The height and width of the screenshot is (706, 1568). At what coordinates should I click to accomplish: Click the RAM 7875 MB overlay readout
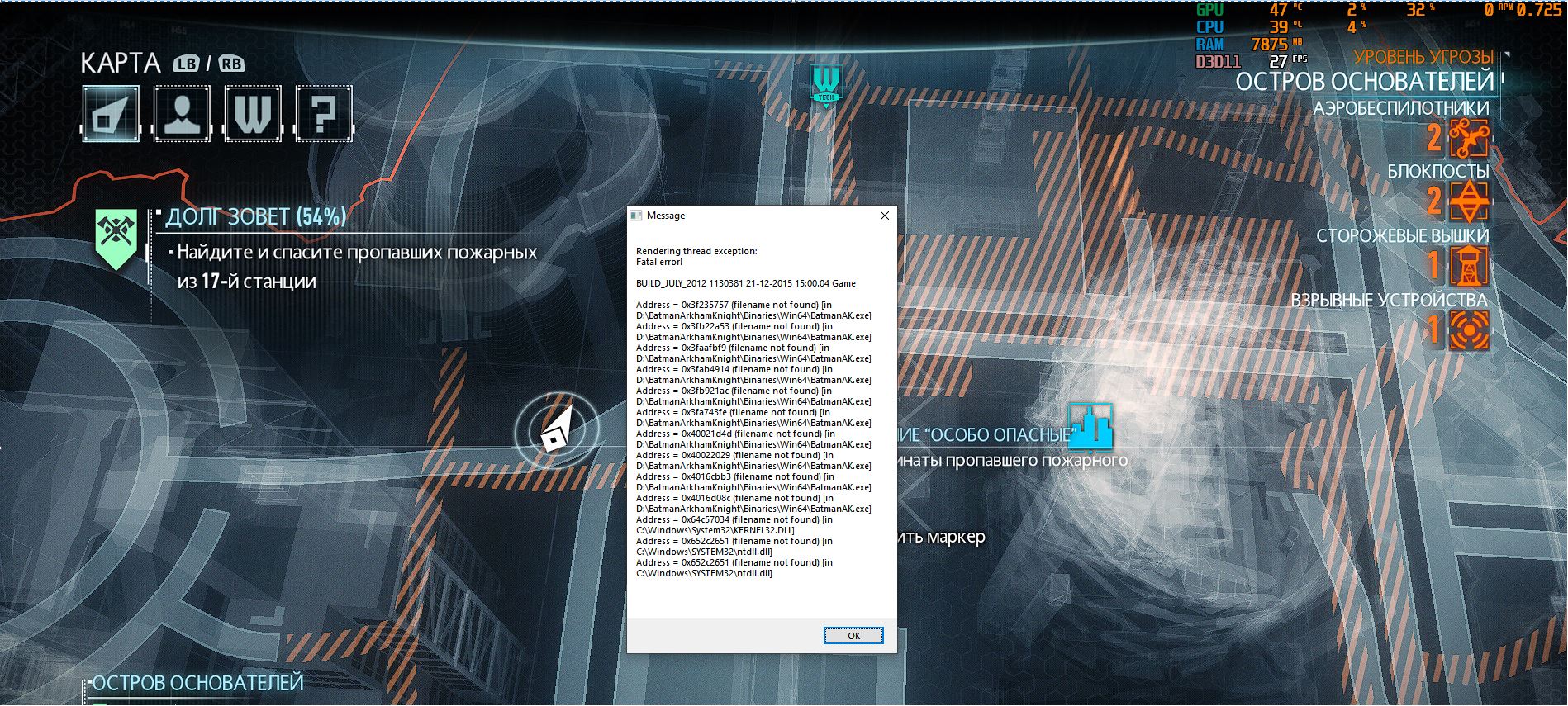(x=1249, y=45)
